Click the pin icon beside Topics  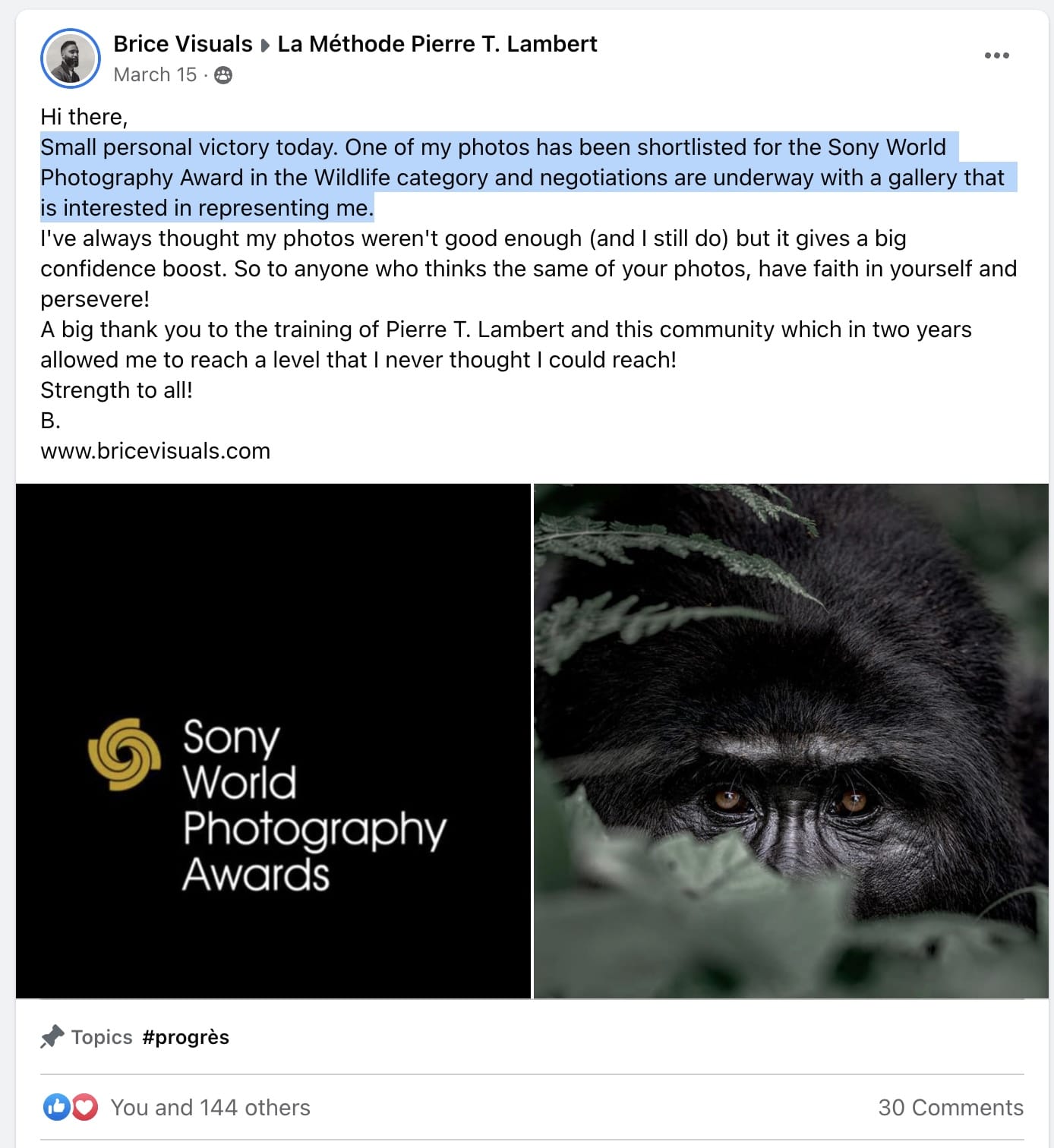pos(52,1036)
